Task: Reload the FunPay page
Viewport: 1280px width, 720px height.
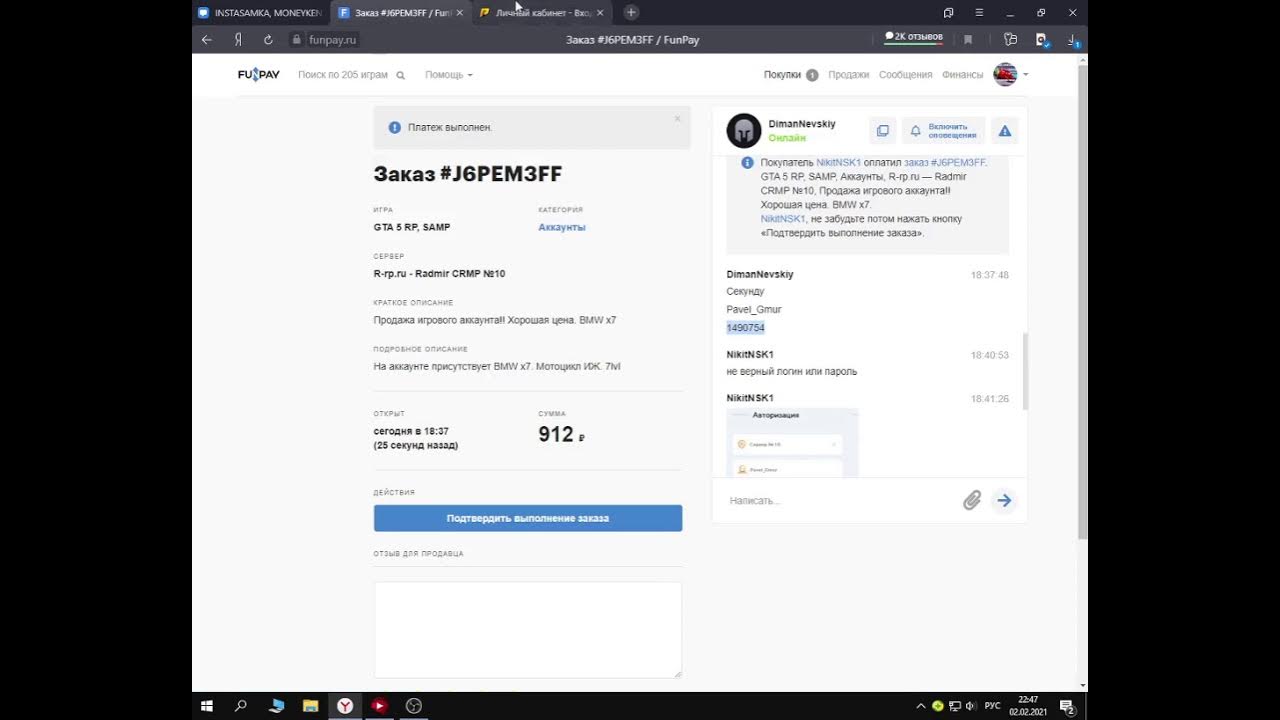Action: pyautogui.click(x=268, y=40)
